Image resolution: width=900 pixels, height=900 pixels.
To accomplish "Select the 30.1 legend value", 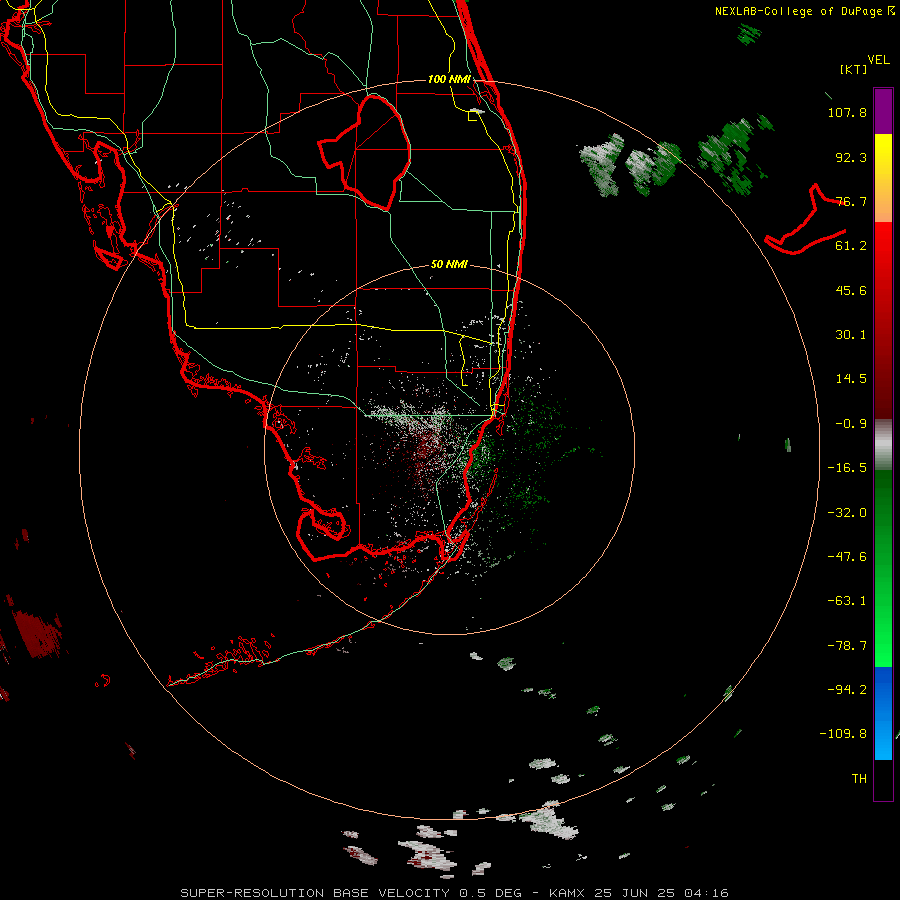I will [851, 335].
